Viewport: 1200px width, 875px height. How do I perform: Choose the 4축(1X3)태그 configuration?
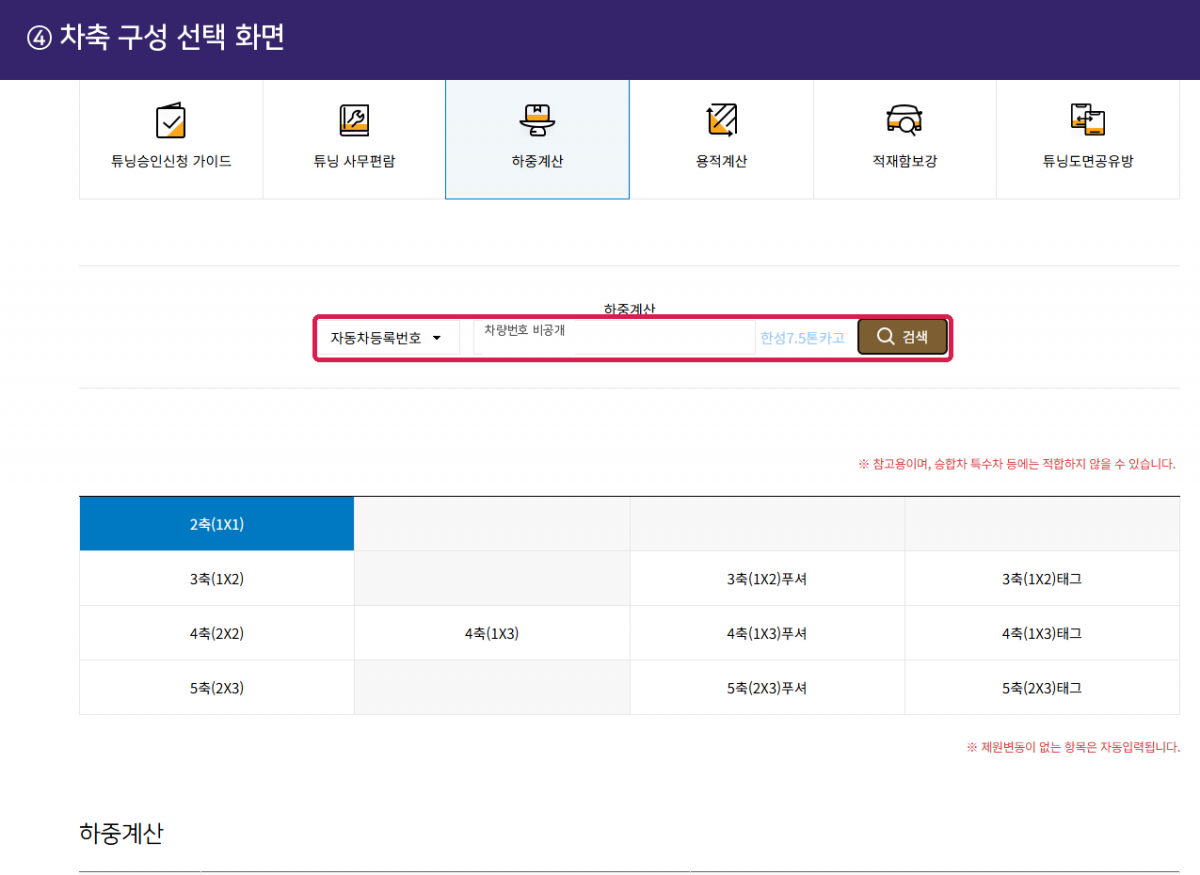pos(1042,633)
